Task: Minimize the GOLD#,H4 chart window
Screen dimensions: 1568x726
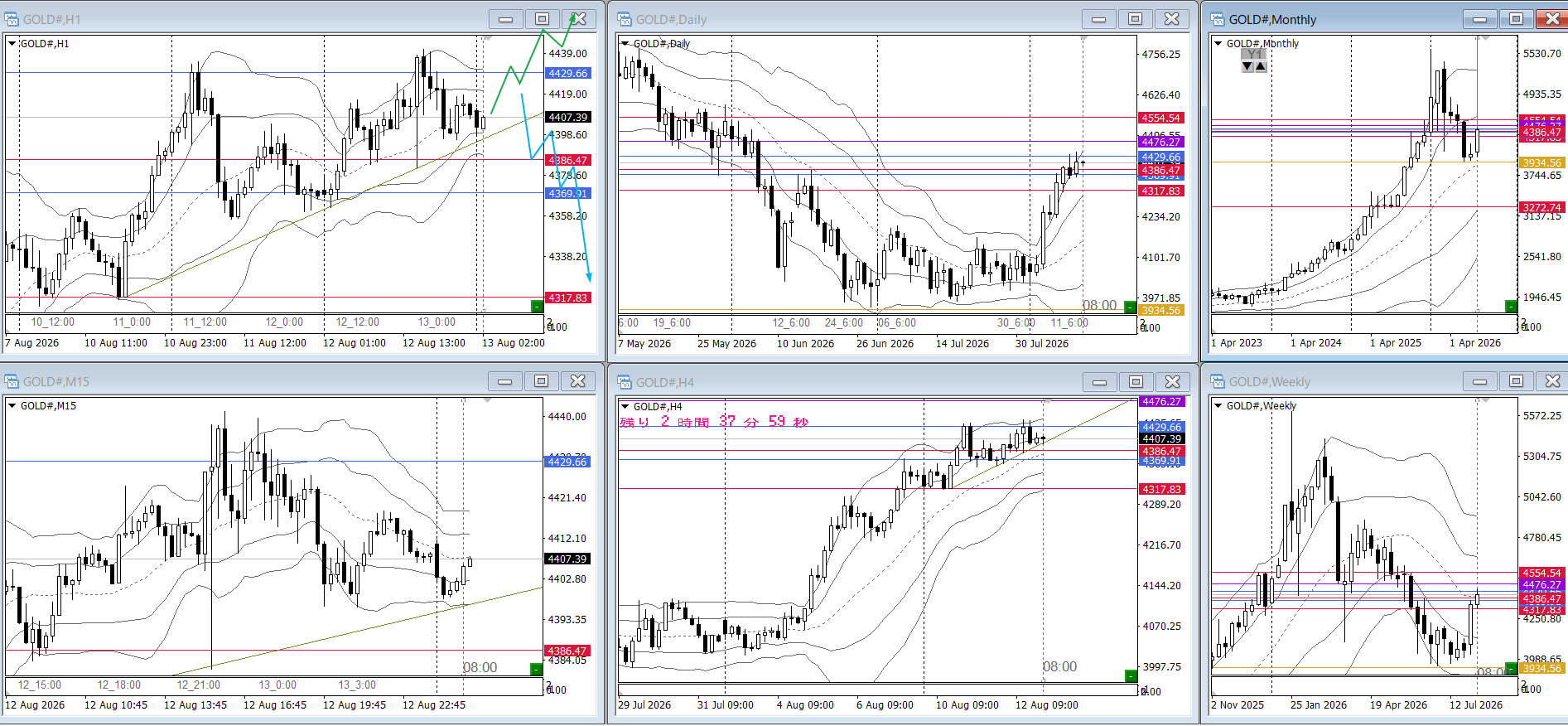Action: (x=1100, y=382)
